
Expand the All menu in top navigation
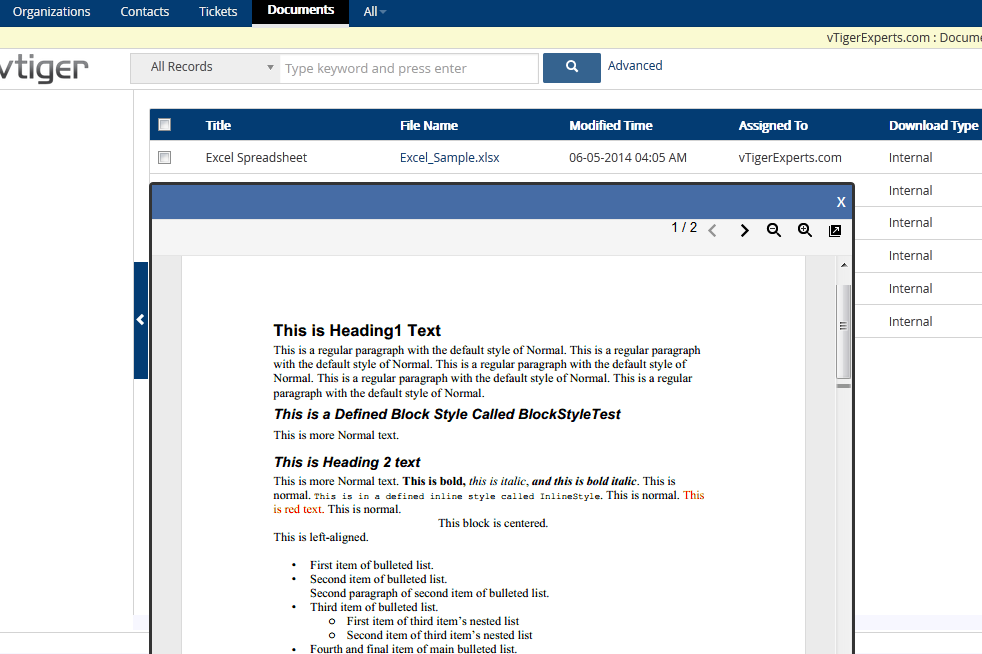(x=375, y=11)
